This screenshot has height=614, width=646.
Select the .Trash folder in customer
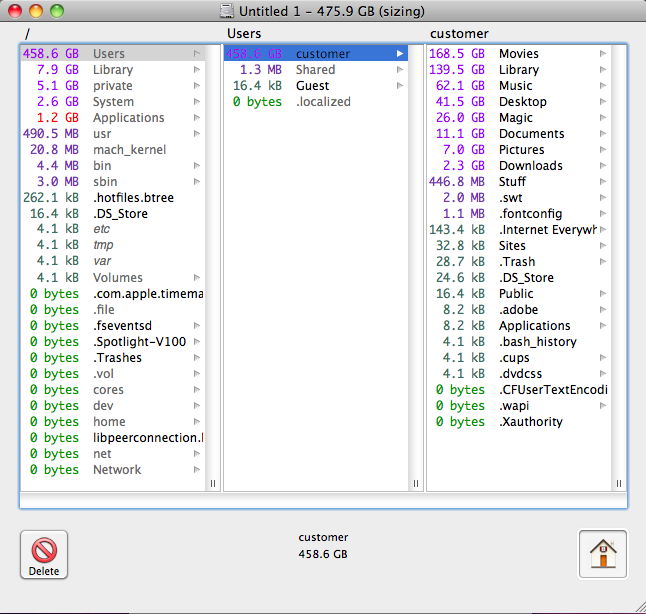(x=519, y=262)
